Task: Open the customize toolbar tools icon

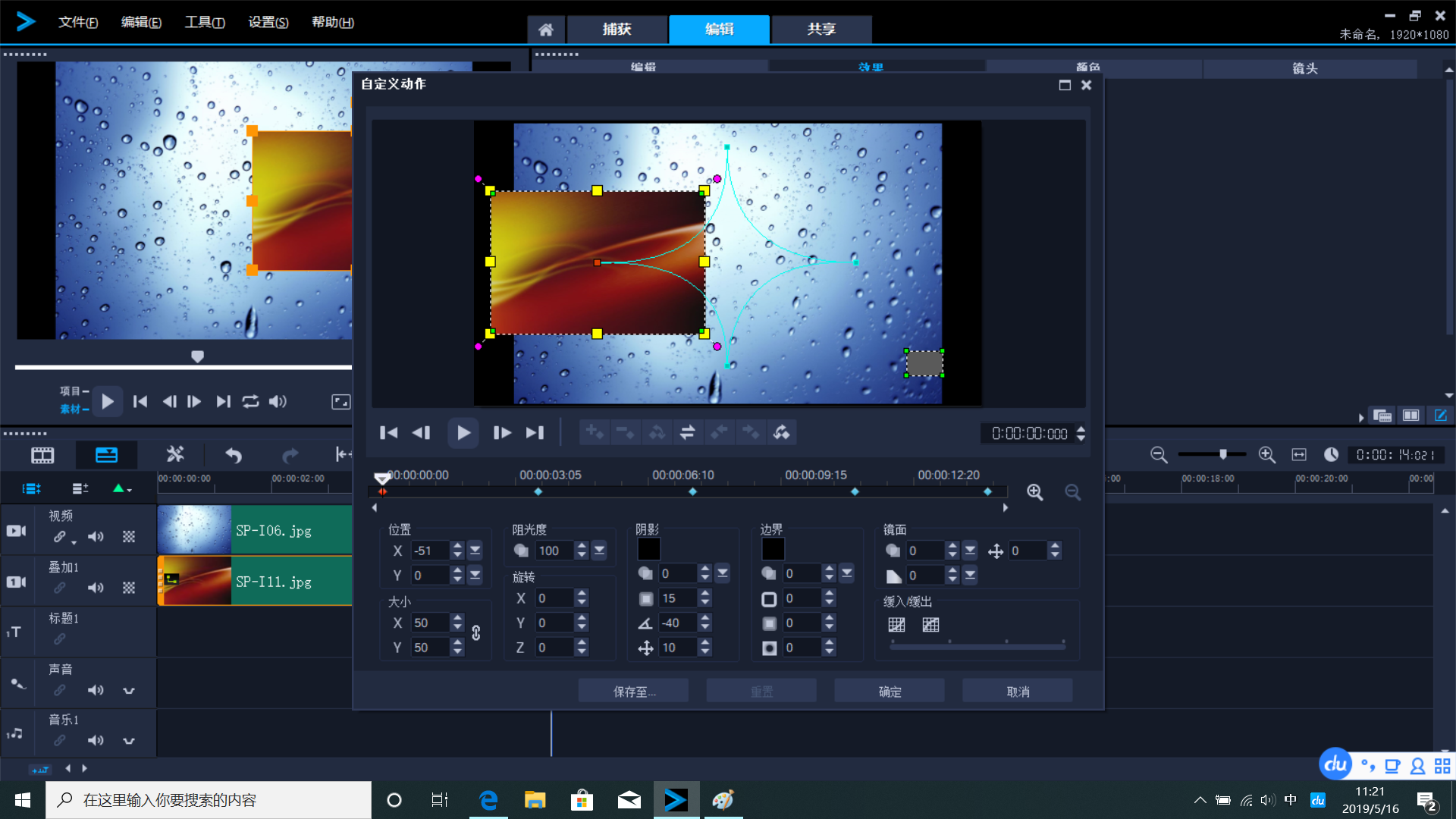Action: pos(175,454)
